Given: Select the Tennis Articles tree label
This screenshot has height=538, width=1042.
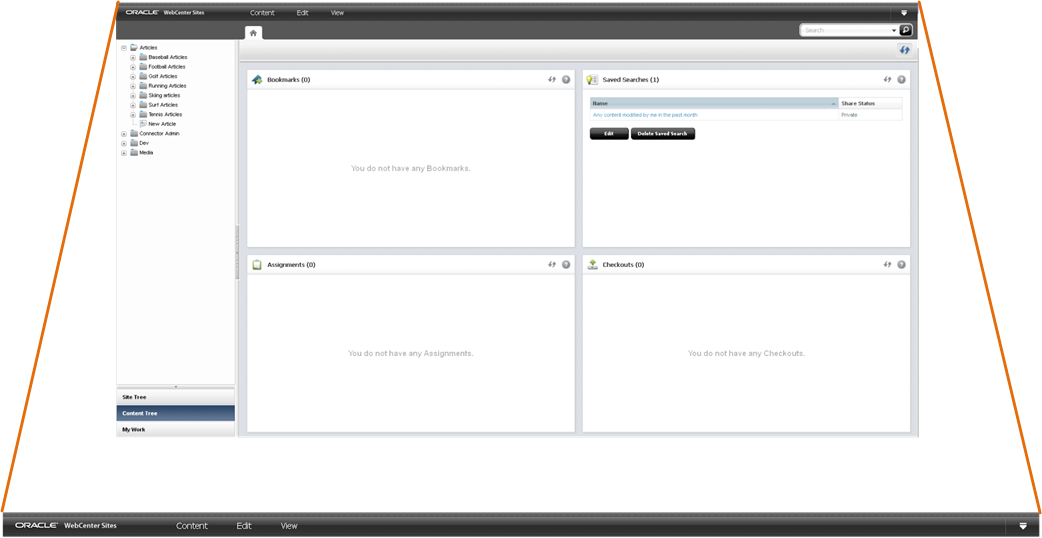Looking at the screenshot, I should point(165,115).
